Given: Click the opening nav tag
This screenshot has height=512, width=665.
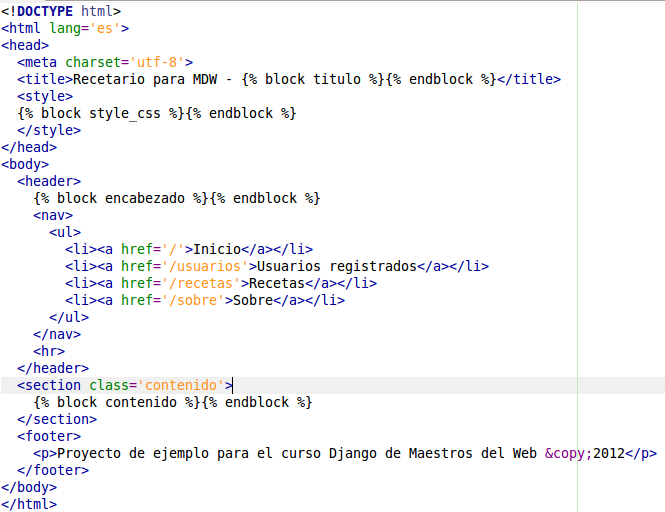Looking at the screenshot, I should pyautogui.click(x=53, y=215).
